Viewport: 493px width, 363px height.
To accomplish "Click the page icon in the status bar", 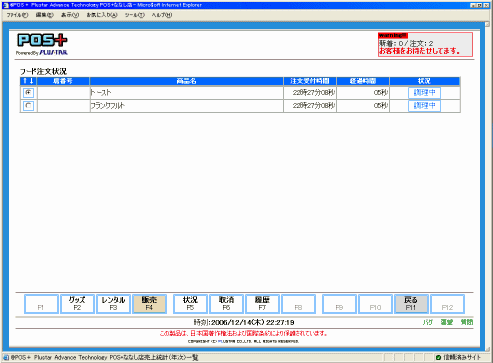I will tap(6, 357).
